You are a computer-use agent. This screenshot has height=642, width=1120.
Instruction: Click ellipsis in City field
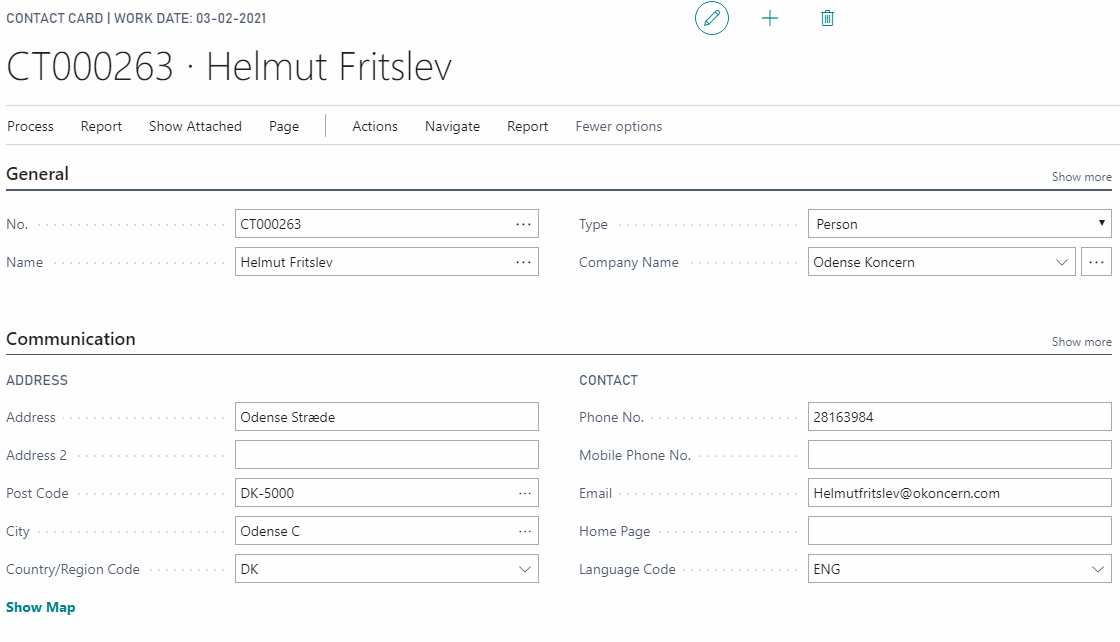point(525,531)
